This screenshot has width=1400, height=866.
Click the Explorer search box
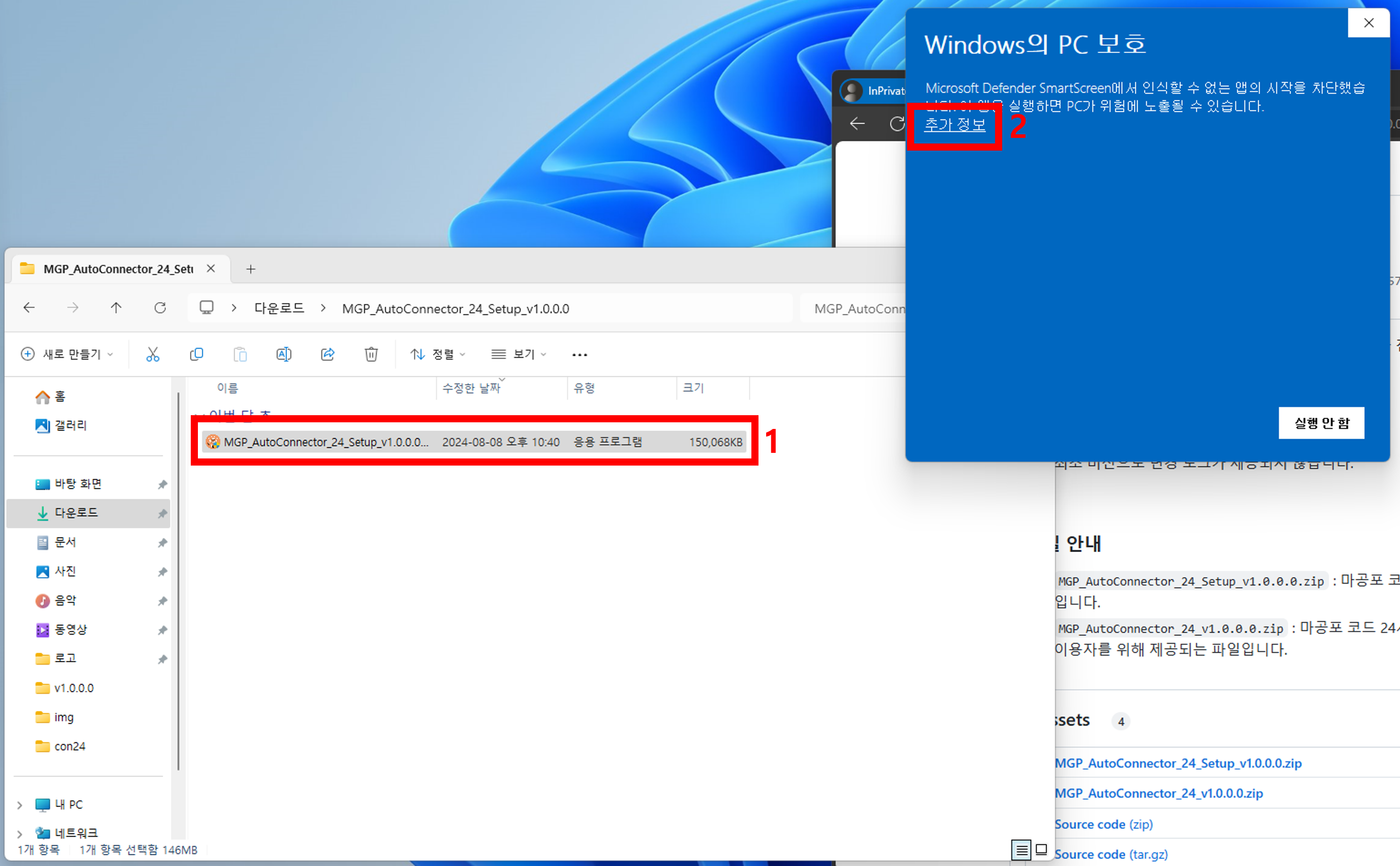coord(853,309)
